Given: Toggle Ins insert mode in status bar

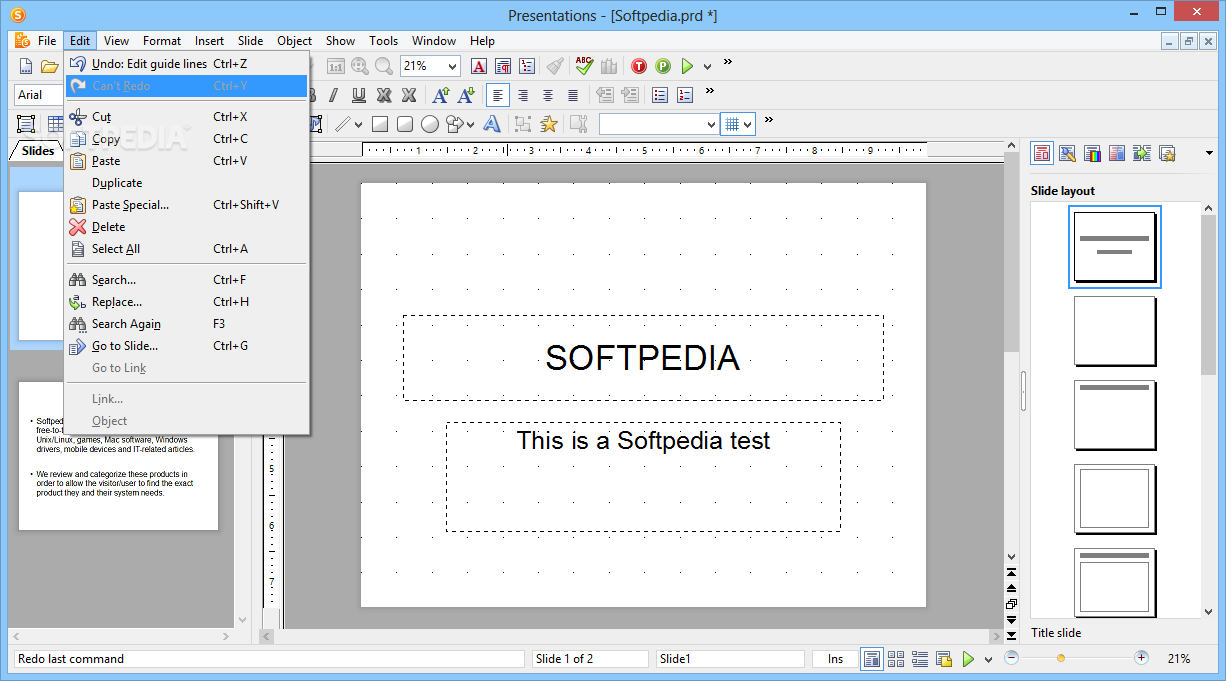Looking at the screenshot, I should coord(835,659).
